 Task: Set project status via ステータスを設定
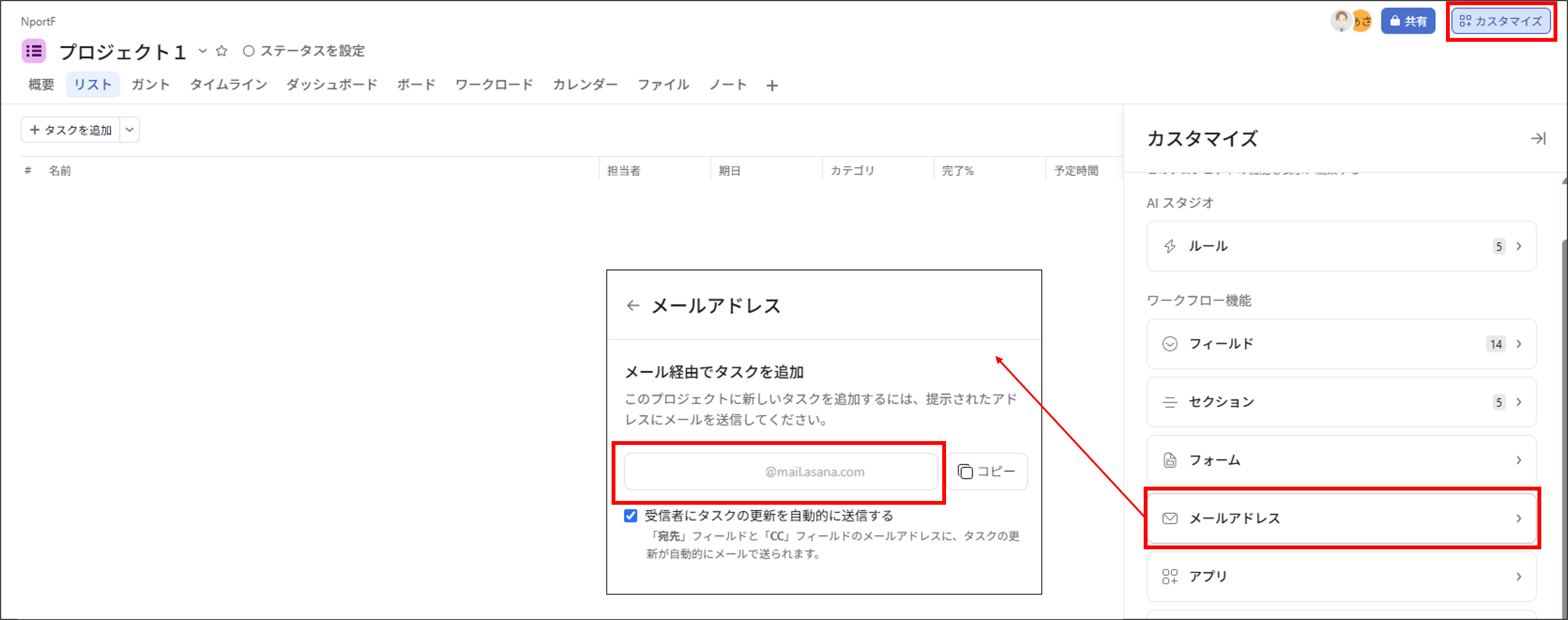[x=304, y=51]
